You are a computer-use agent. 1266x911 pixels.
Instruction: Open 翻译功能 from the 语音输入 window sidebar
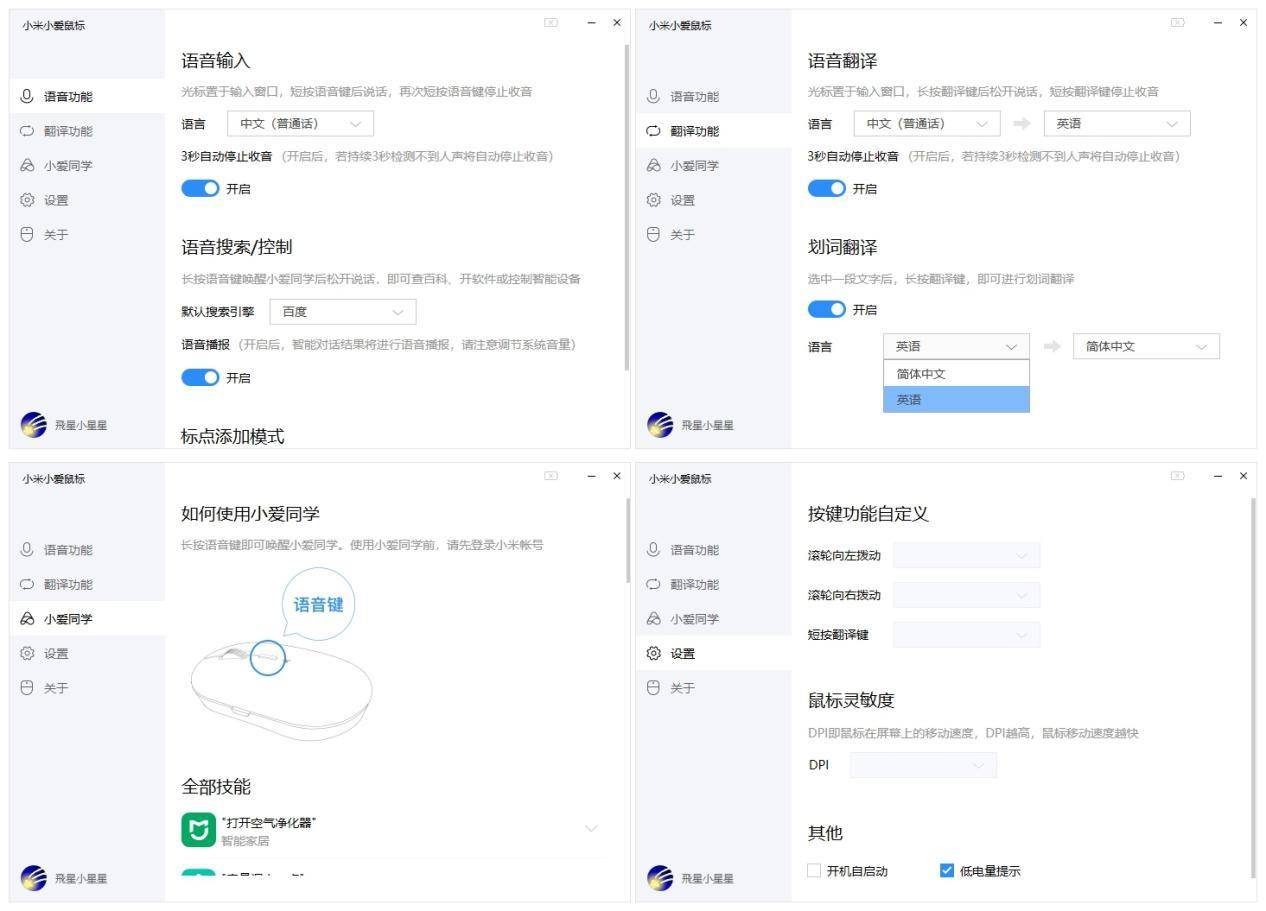pyautogui.click(x=87, y=131)
